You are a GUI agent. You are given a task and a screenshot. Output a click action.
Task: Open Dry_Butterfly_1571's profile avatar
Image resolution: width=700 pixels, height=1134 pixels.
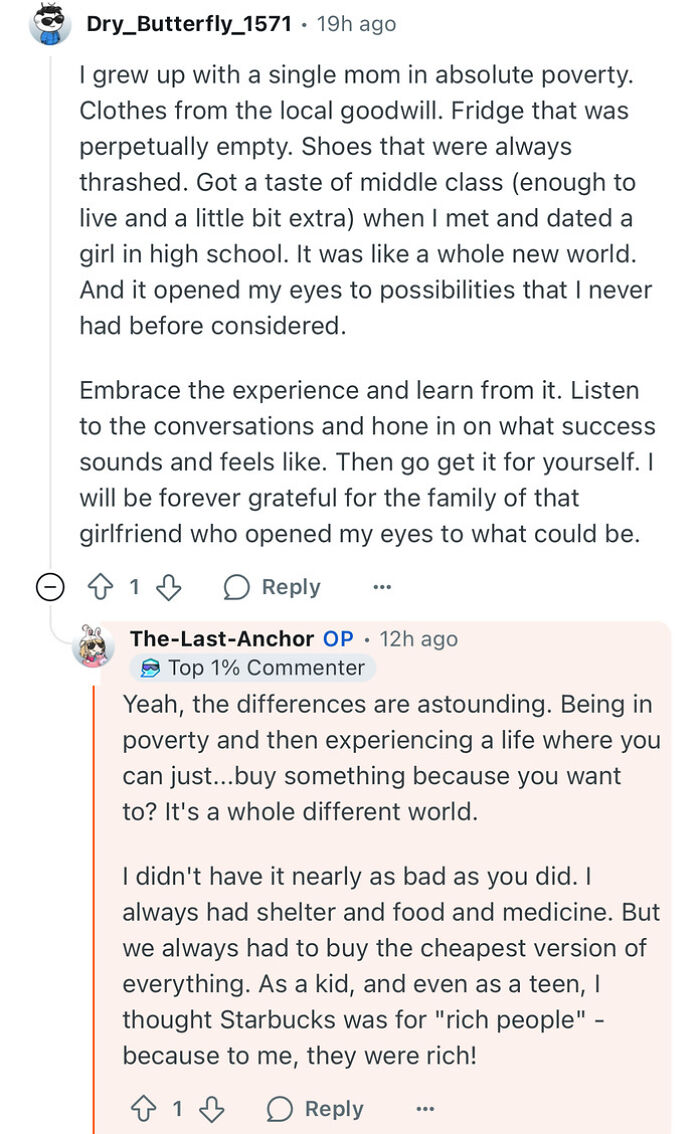49,24
